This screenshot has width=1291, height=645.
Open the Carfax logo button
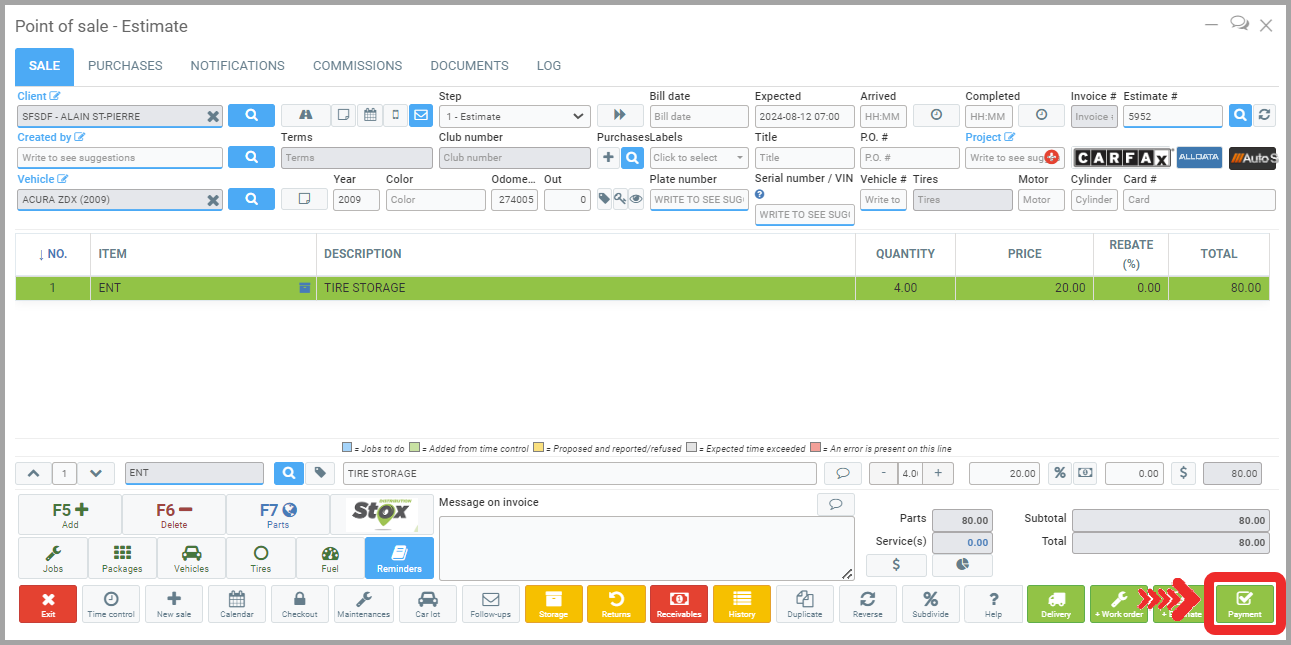pos(1122,158)
